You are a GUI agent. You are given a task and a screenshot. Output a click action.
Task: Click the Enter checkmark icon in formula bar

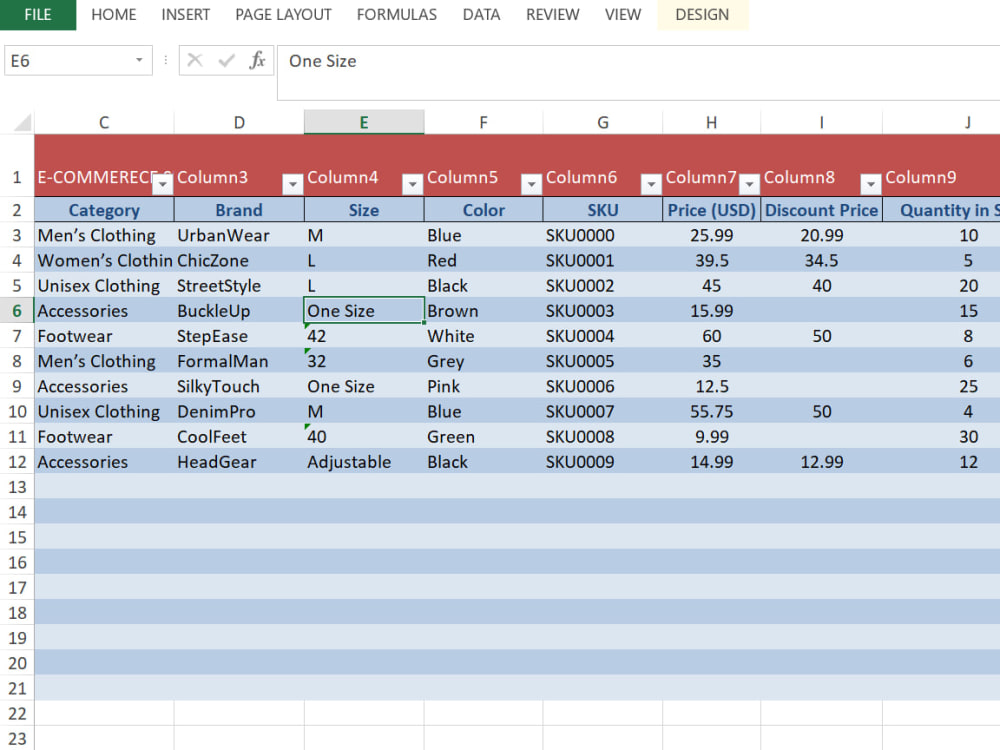point(226,61)
